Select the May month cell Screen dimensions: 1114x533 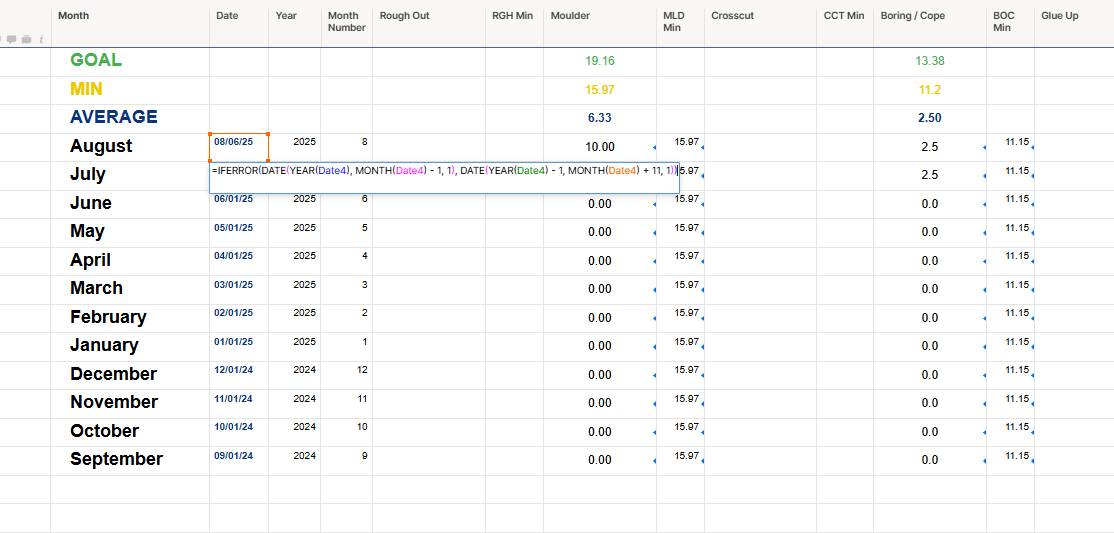coord(130,232)
